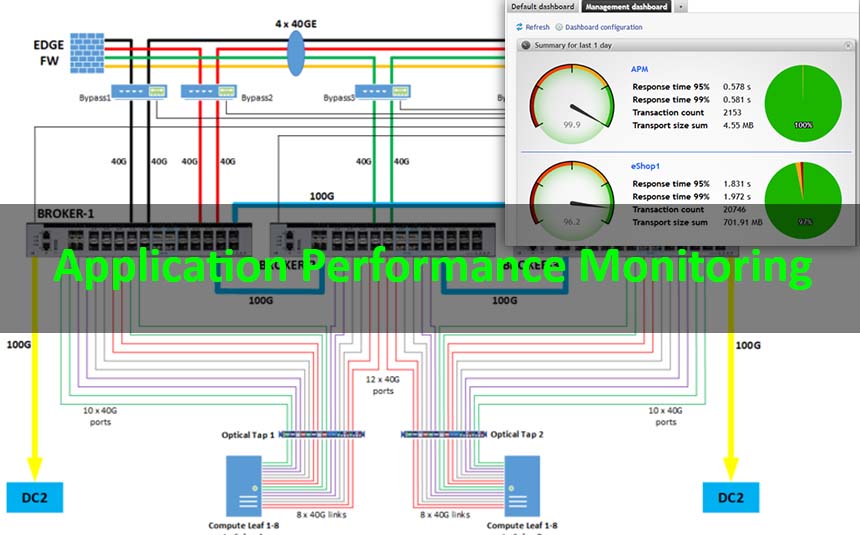Click the EDGE FW label
The image size is (860, 535).
[49, 53]
